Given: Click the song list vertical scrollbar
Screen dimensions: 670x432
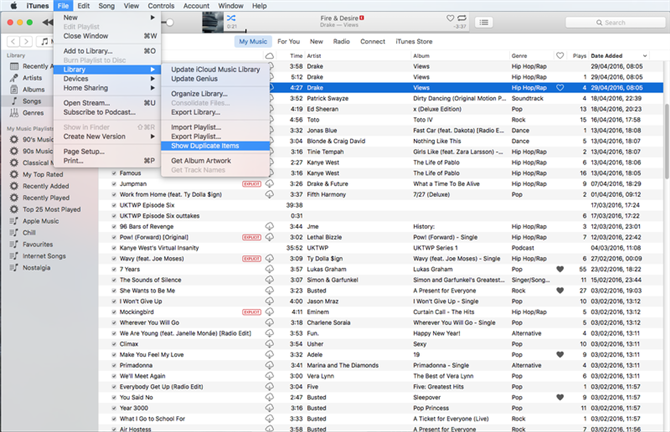Looking at the screenshot, I should point(667,141).
